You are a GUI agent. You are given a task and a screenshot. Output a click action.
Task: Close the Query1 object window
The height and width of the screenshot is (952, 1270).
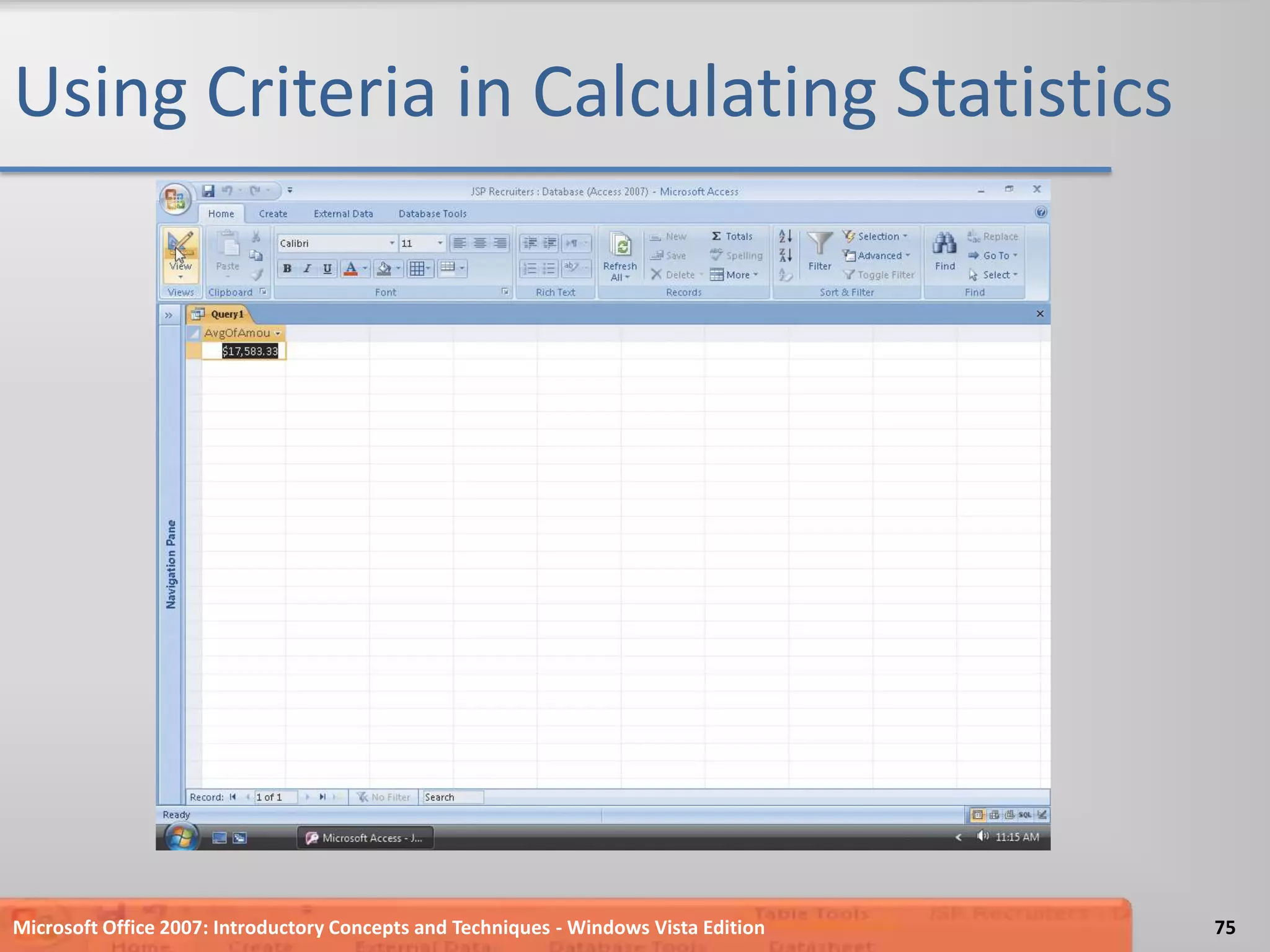pyautogui.click(x=1040, y=314)
